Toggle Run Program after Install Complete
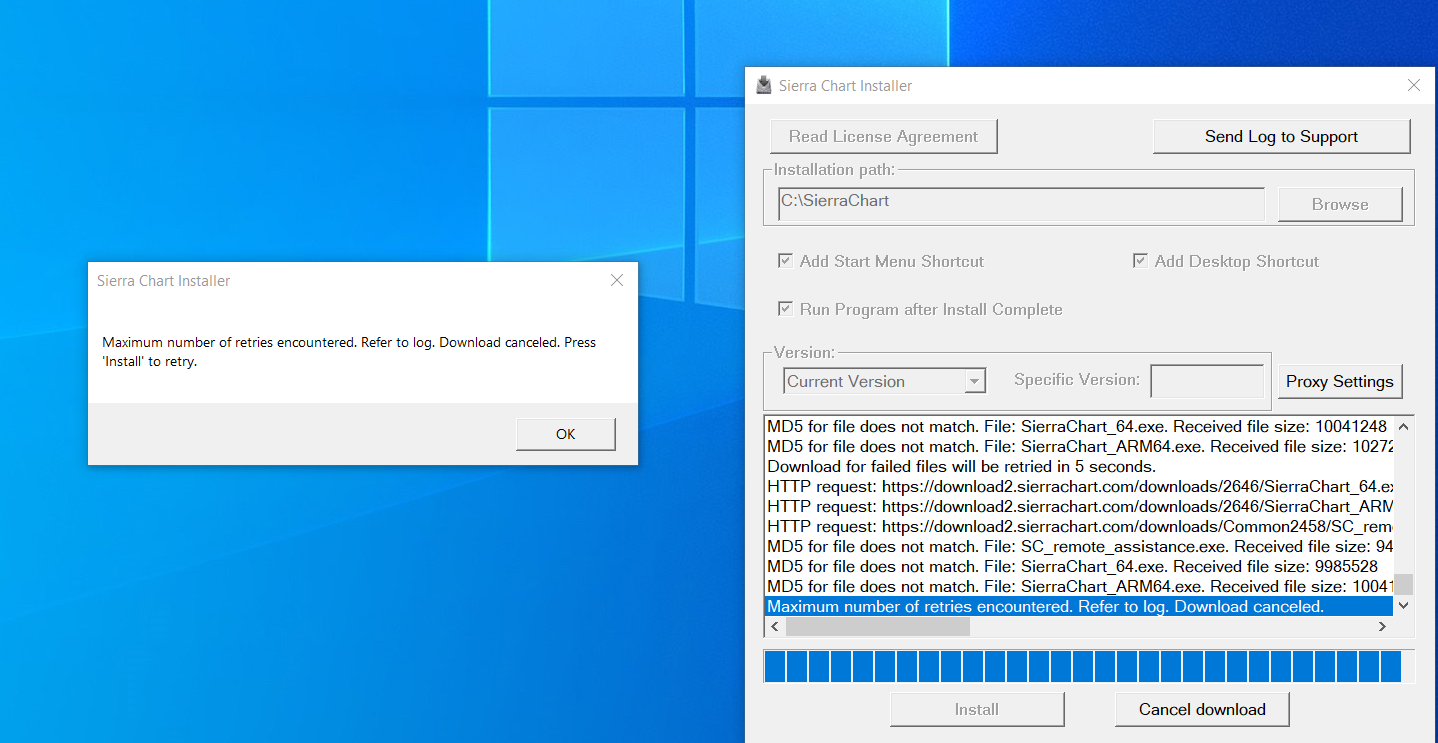The height and width of the screenshot is (743, 1438). (786, 309)
